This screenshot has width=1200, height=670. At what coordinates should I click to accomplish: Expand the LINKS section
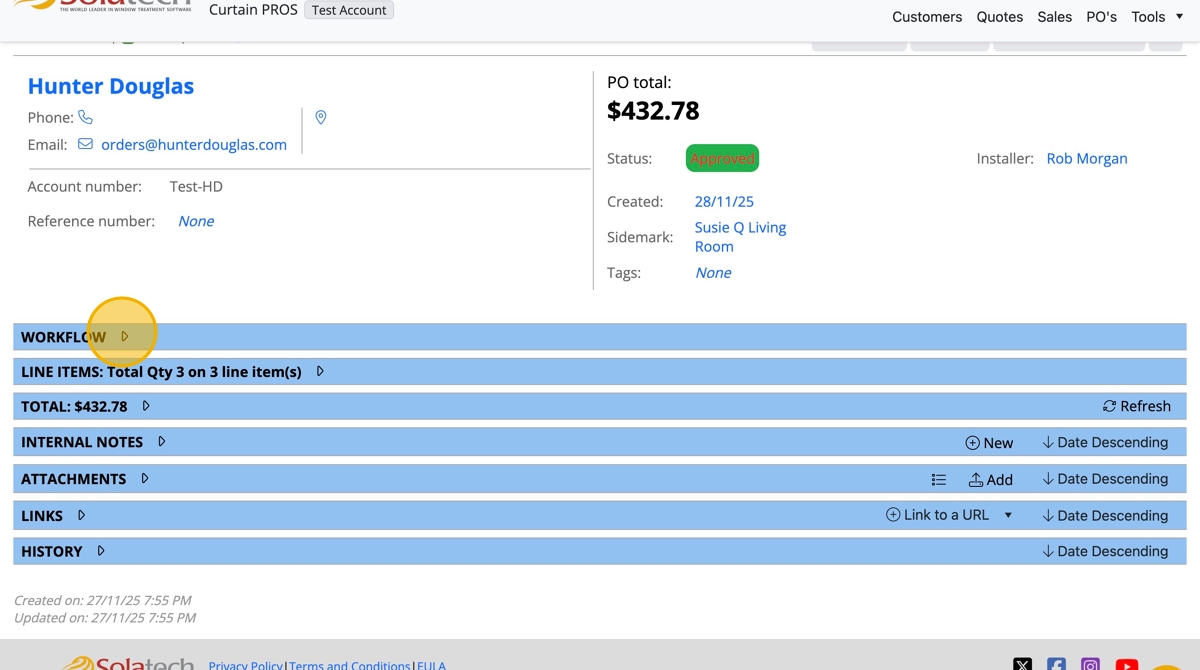pyautogui.click(x=82, y=515)
